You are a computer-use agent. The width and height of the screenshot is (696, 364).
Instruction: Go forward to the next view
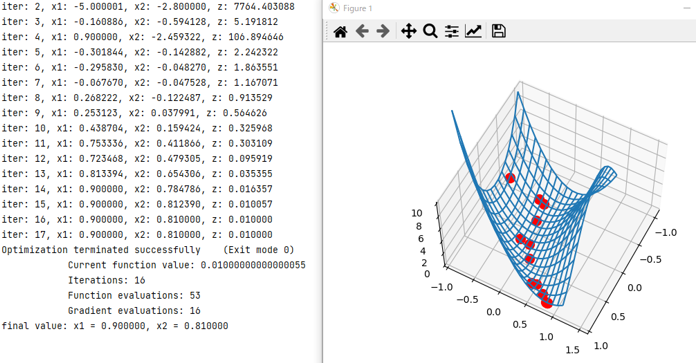point(383,32)
